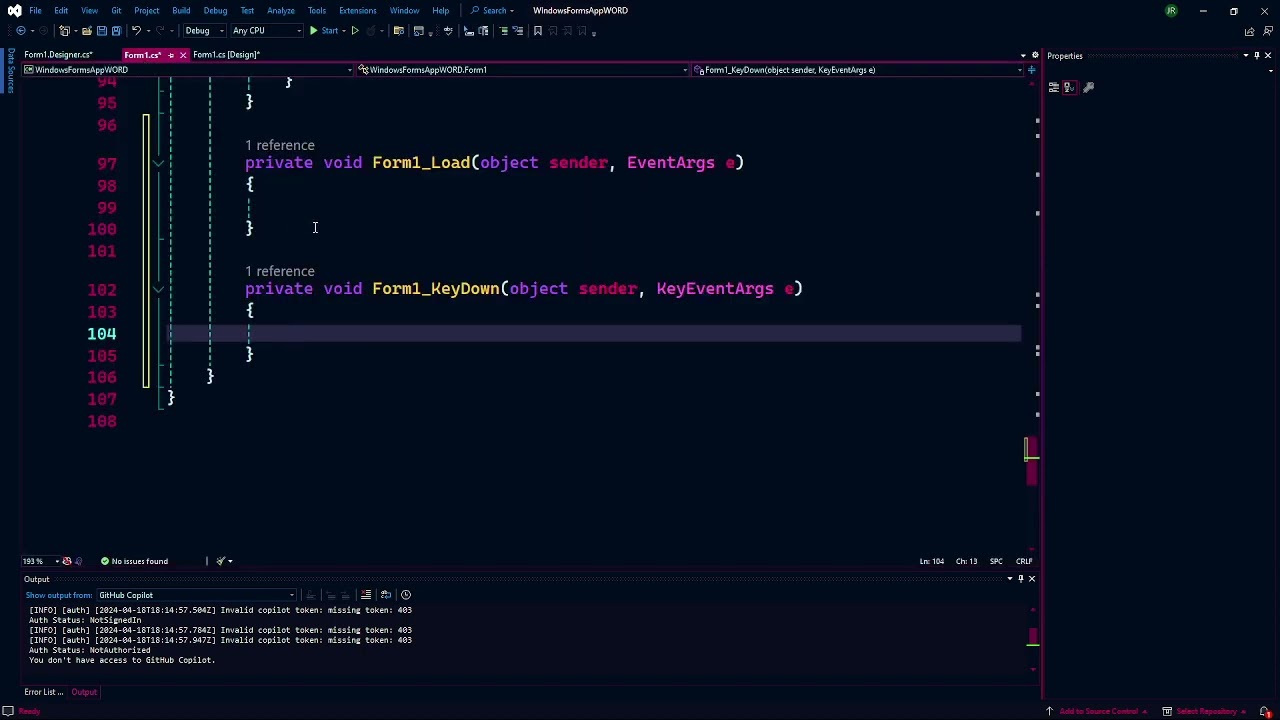Click the Save All icon

116,31
